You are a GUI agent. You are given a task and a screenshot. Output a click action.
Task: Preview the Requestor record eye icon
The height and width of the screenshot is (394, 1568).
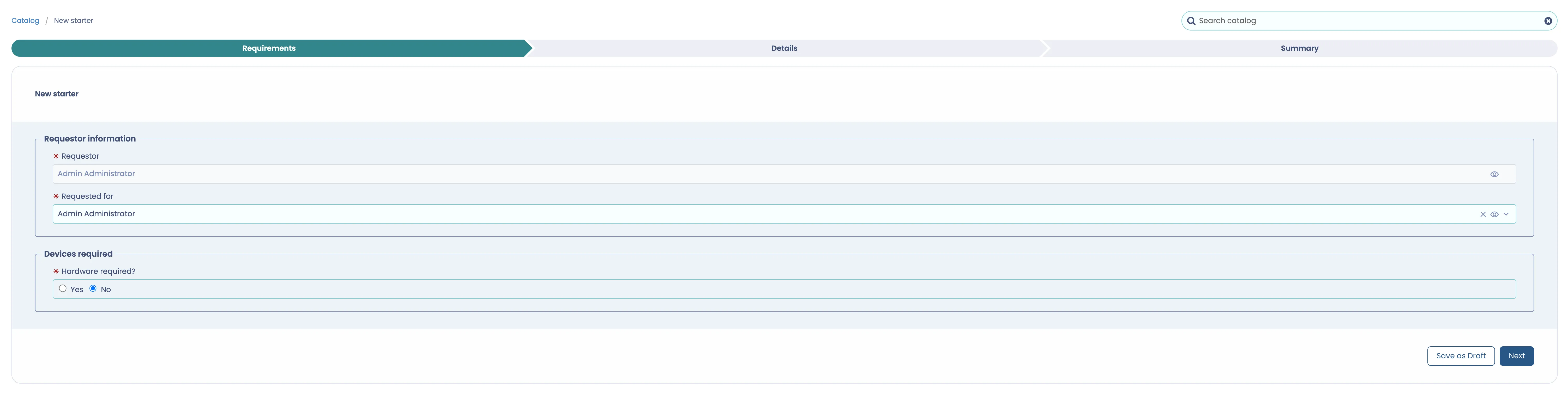[x=1494, y=175]
